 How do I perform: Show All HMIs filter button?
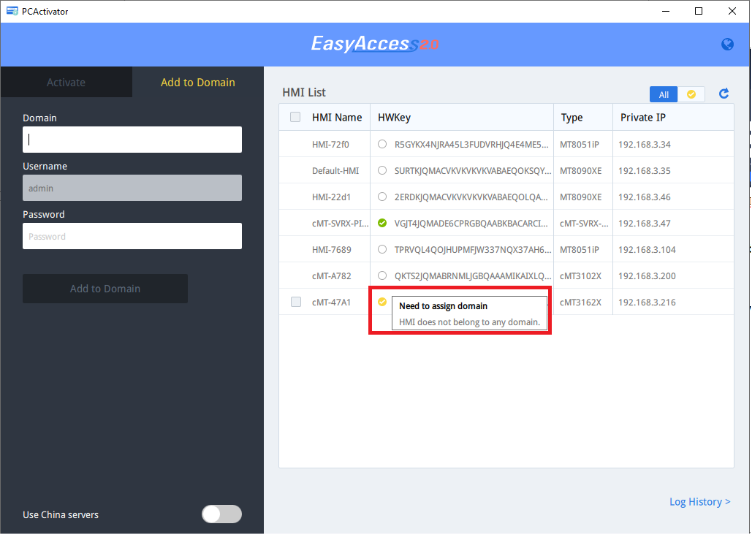tap(663, 94)
